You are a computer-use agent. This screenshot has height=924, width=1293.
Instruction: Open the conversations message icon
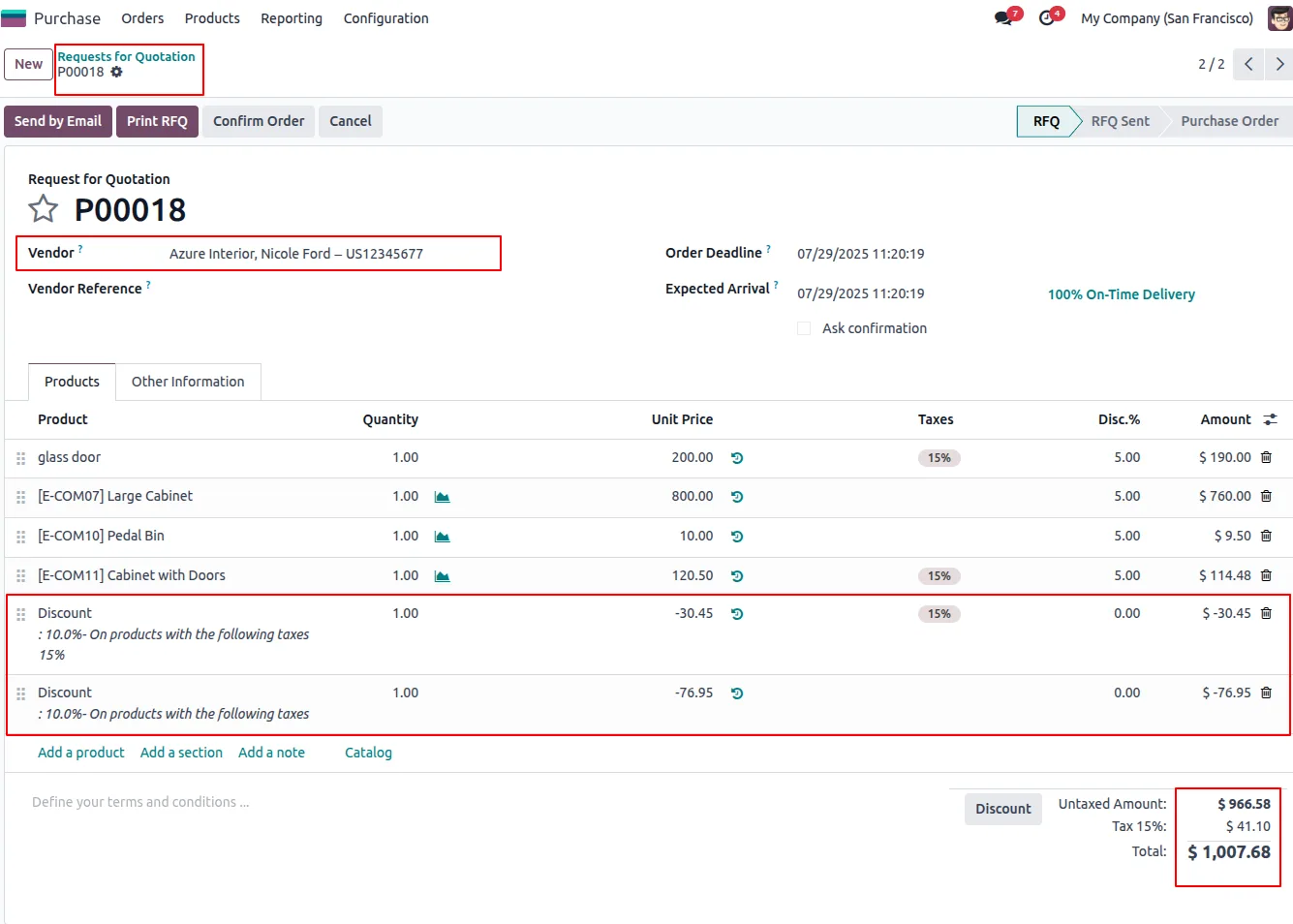pyautogui.click(x=1003, y=18)
